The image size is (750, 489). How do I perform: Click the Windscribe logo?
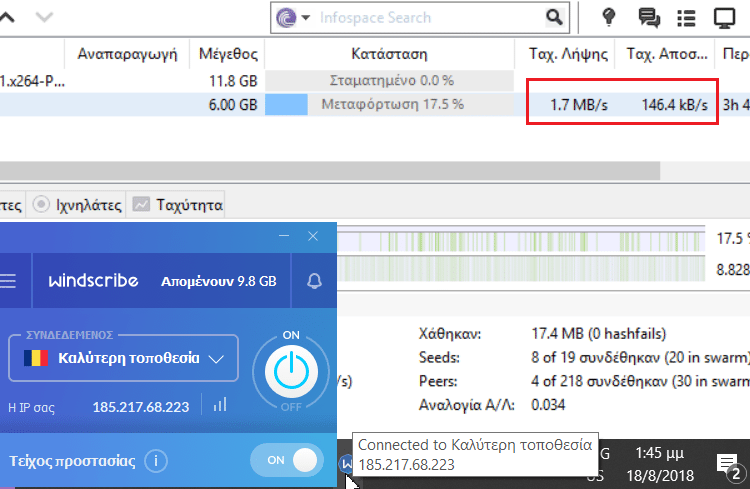(x=93, y=281)
